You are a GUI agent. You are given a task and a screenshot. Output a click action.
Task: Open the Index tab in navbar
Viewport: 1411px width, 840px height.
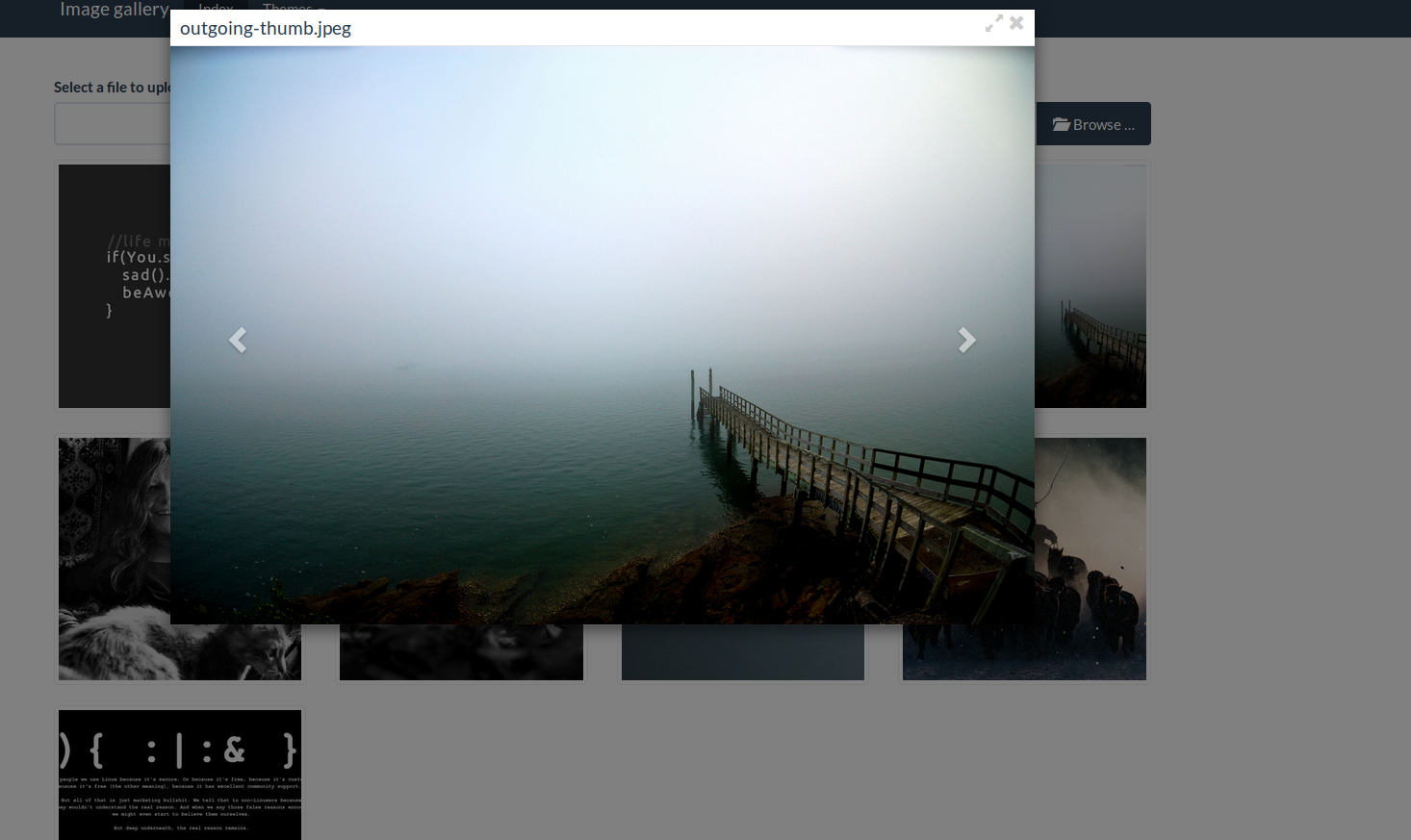pos(216,8)
